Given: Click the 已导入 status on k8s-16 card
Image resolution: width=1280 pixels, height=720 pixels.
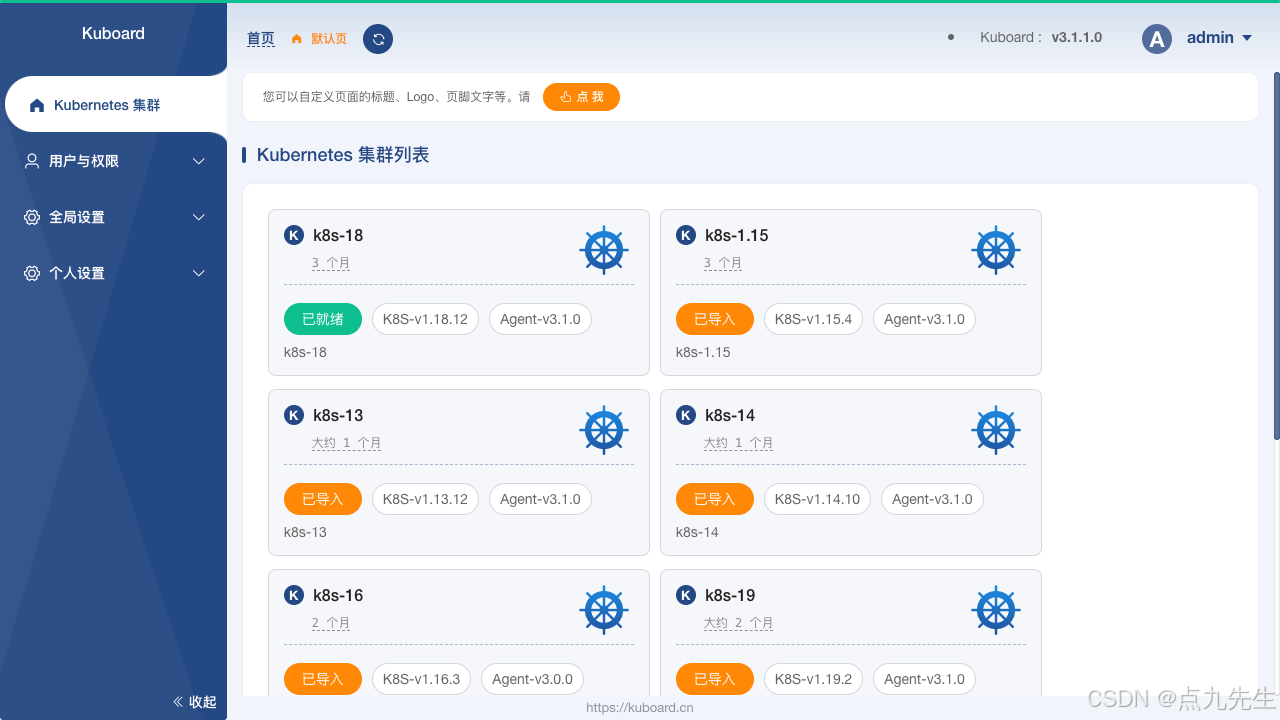Looking at the screenshot, I should coord(323,679).
